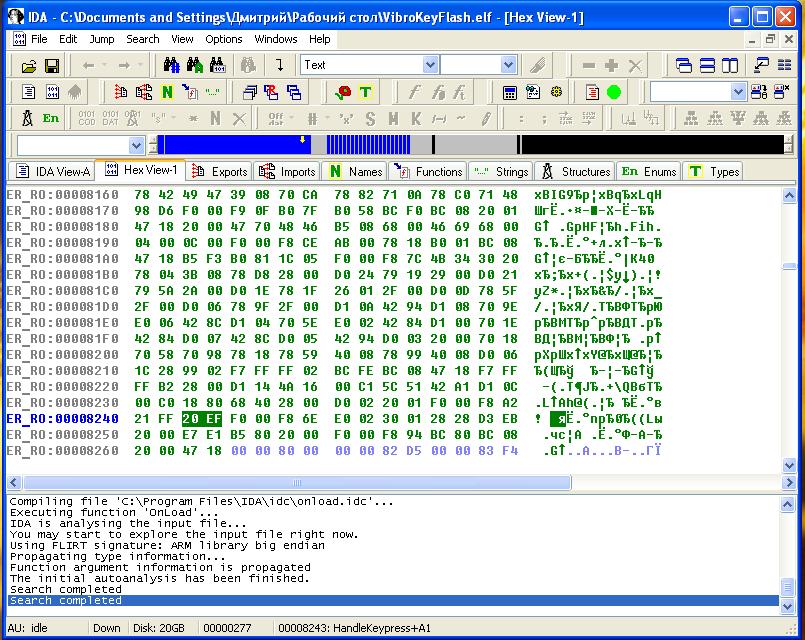The width and height of the screenshot is (805, 640).
Task: Switch to the Strings tab
Action: (x=501, y=171)
